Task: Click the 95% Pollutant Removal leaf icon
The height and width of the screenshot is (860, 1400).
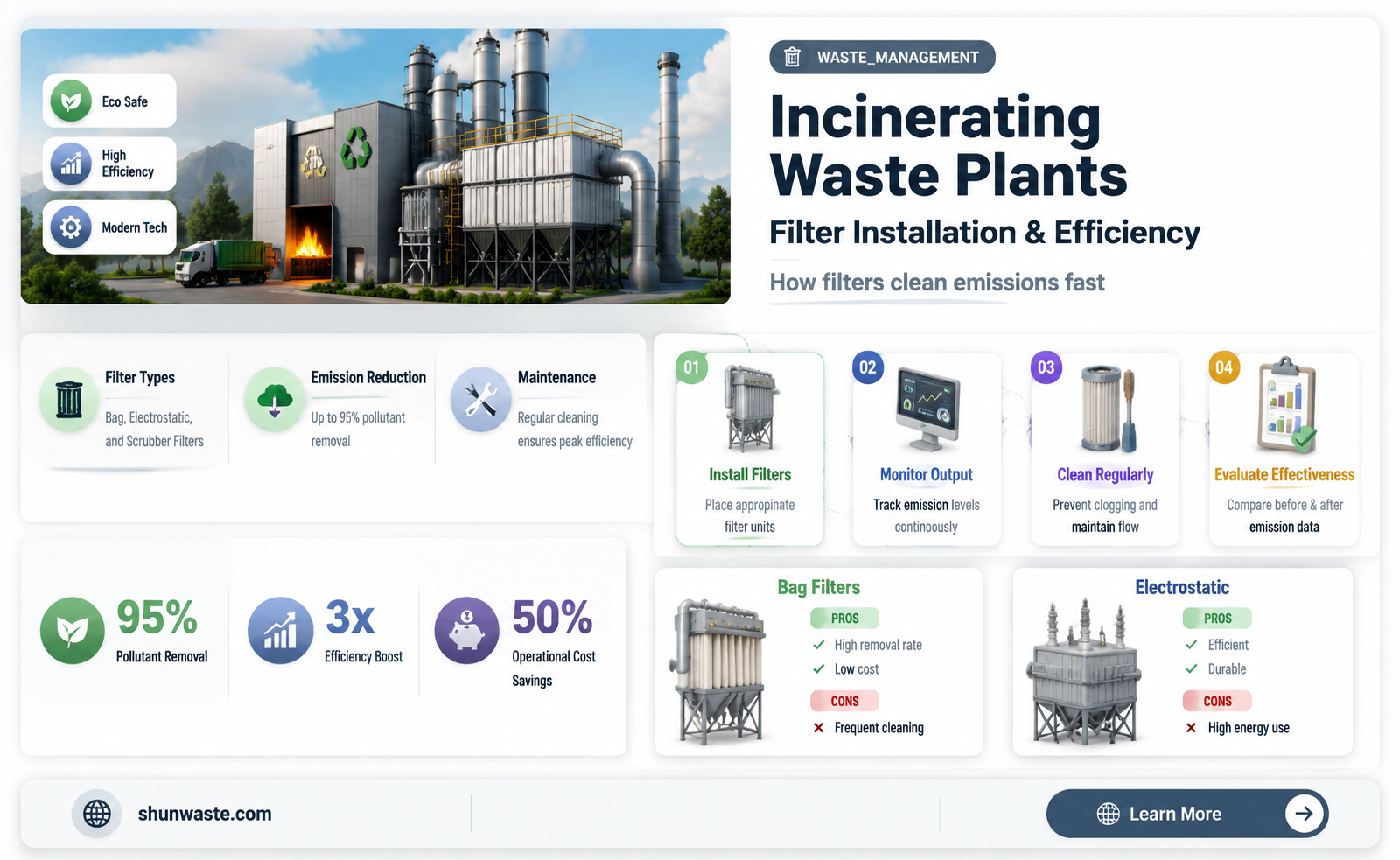Action: [x=73, y=630]
